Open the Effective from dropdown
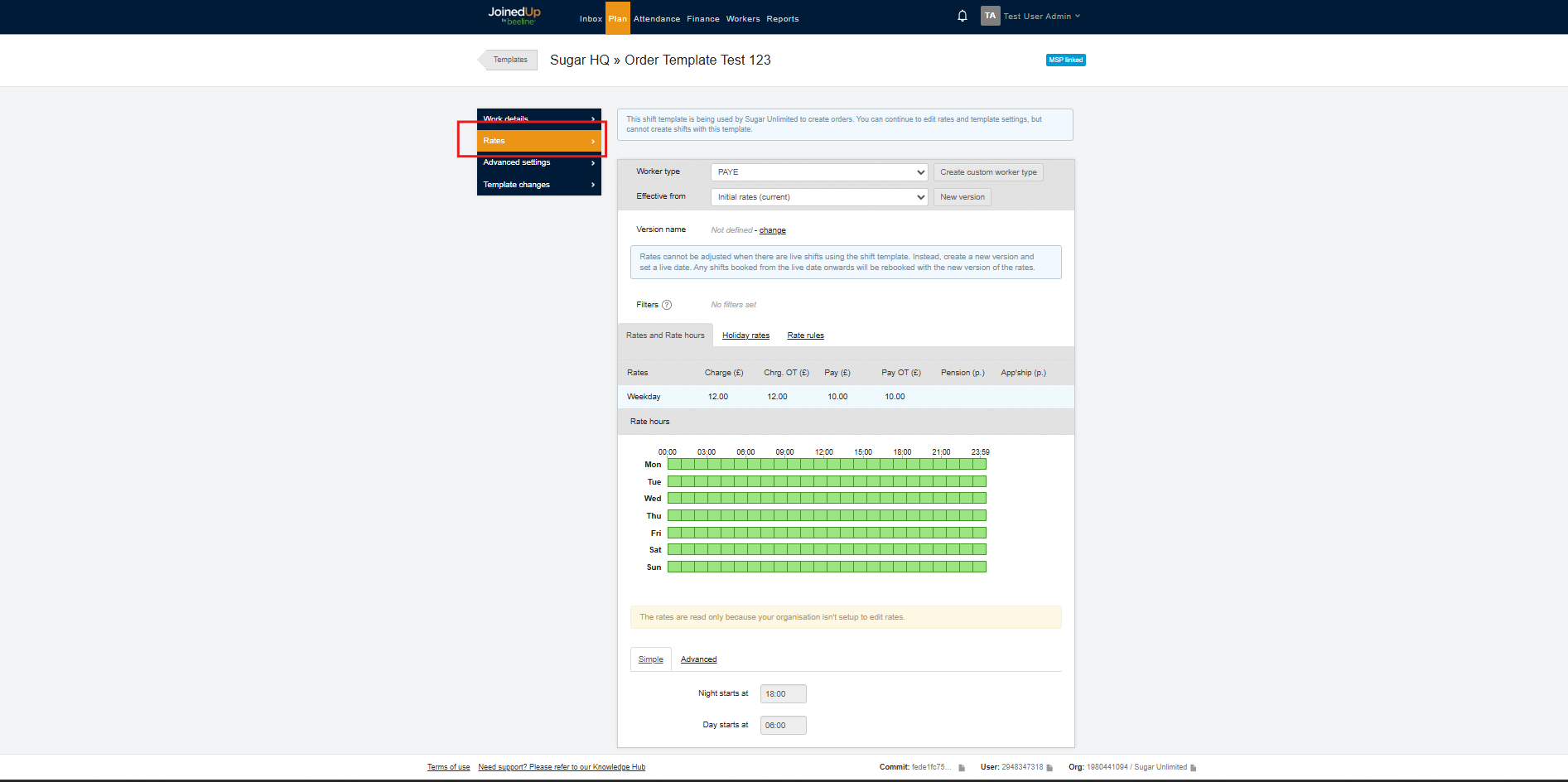The image size is (1568, 782). pyautogui.click(x=818, y=197)
